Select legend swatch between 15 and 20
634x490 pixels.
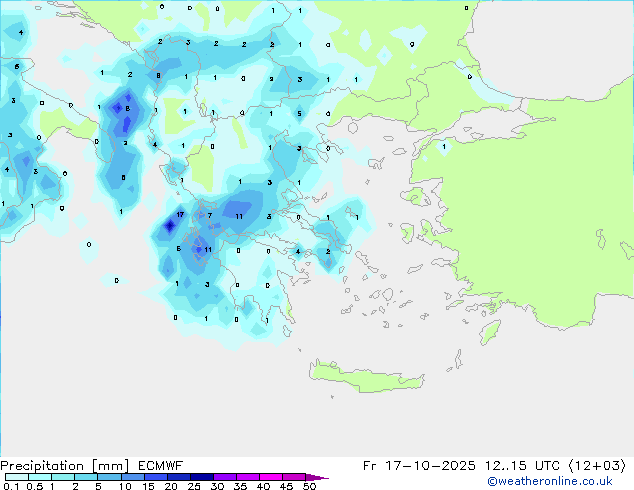click(x=155, y=477)
